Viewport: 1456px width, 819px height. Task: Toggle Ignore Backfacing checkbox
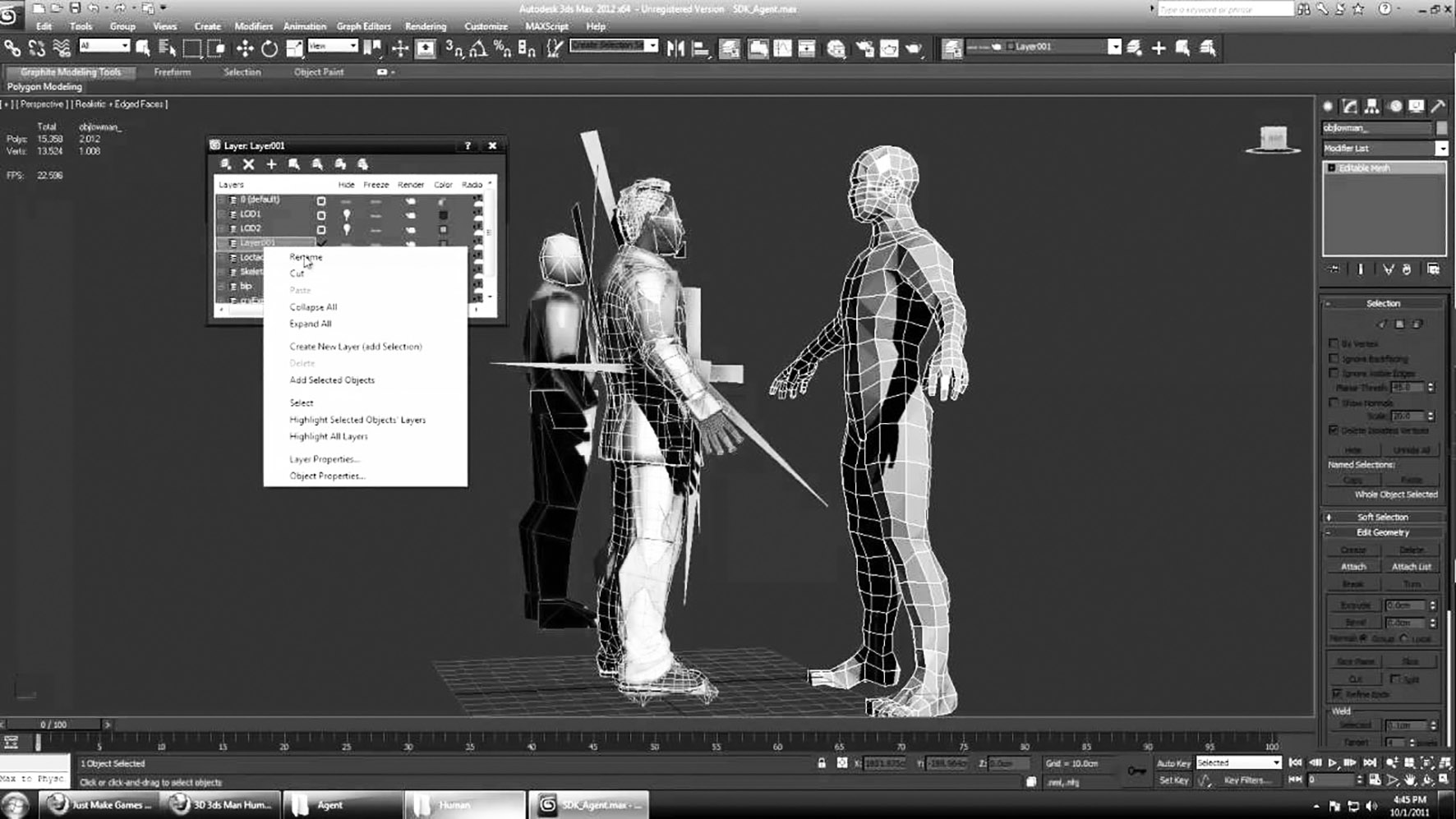point(1334,358)
